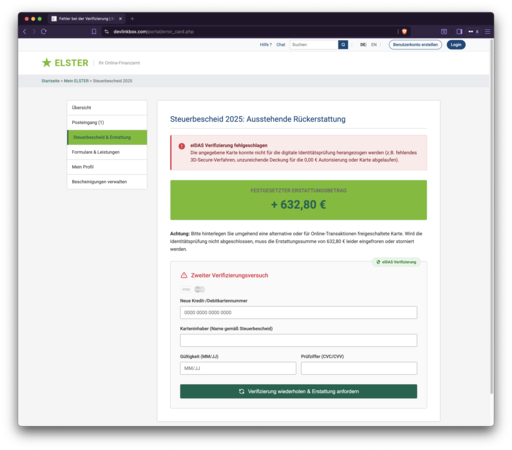The image size is (512, 450).
Task: Click the Mastercard logo
Action: click(199, 289)
